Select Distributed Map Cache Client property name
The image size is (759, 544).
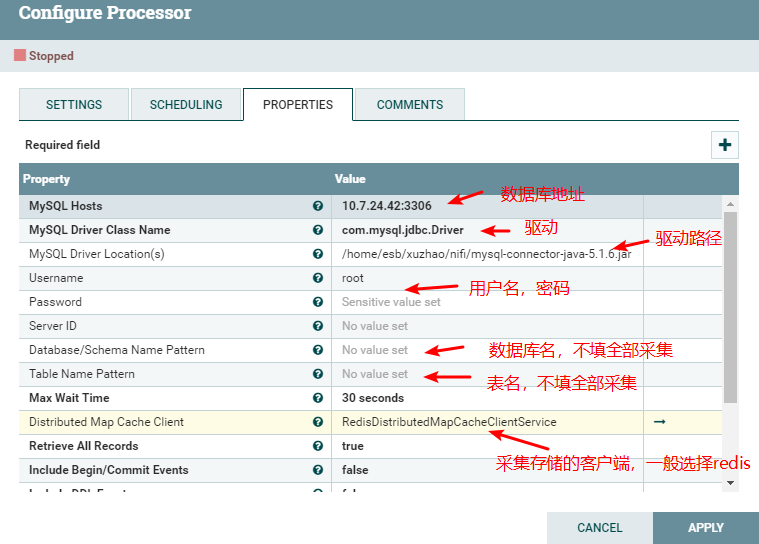pos(106,422)
